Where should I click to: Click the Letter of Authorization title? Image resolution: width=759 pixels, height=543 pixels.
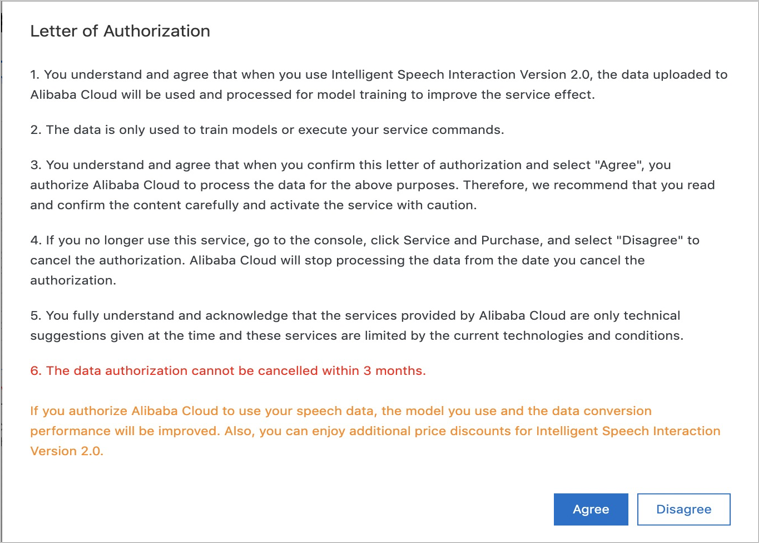(120, 31)
